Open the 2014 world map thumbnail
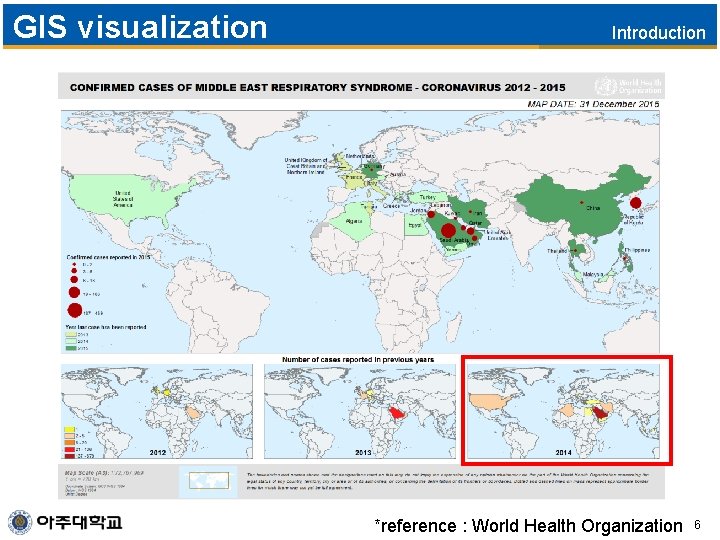 click(x=563, y=411)
